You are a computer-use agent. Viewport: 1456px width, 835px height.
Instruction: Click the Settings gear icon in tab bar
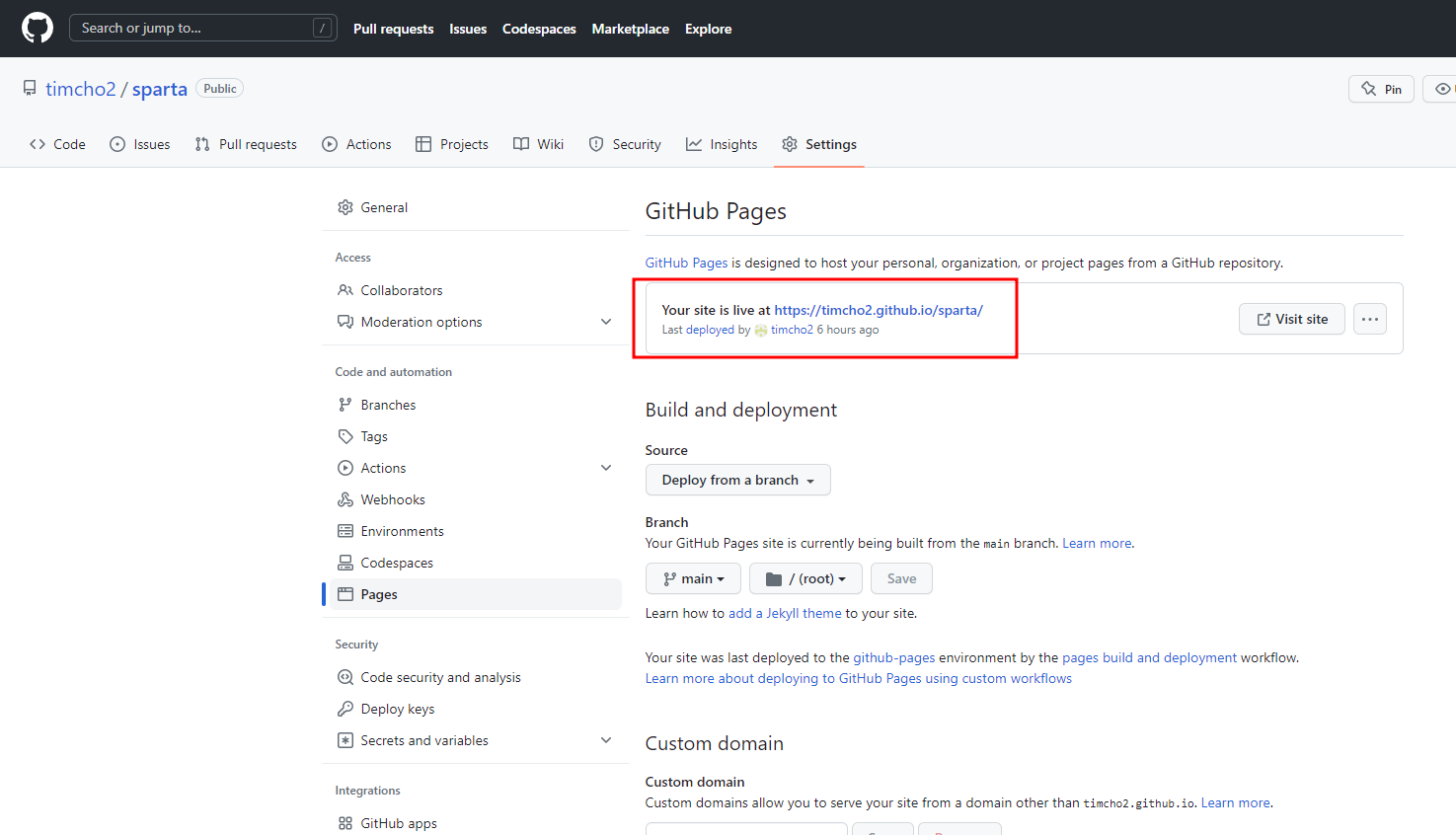790,144
